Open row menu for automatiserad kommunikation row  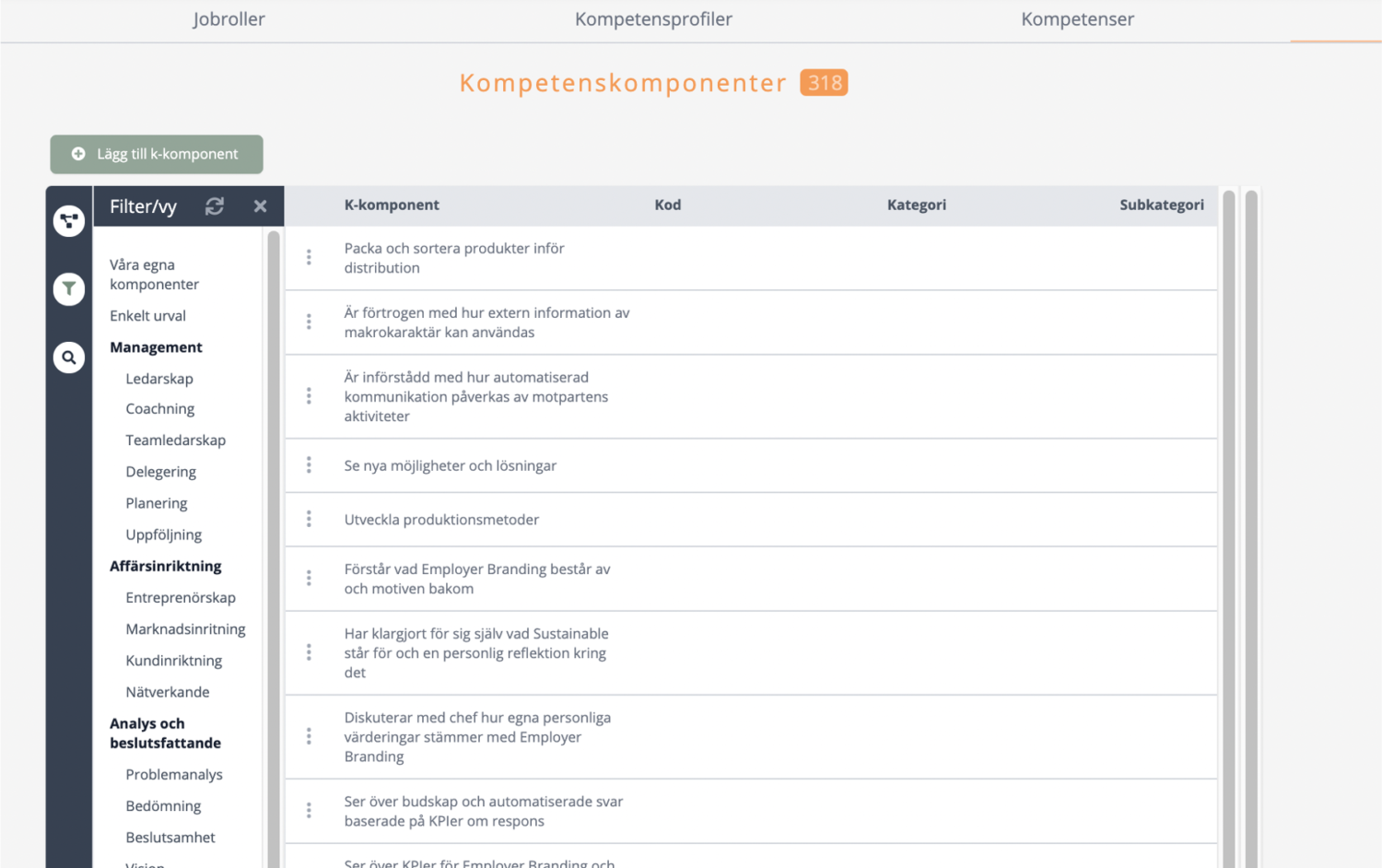[309, 395]
